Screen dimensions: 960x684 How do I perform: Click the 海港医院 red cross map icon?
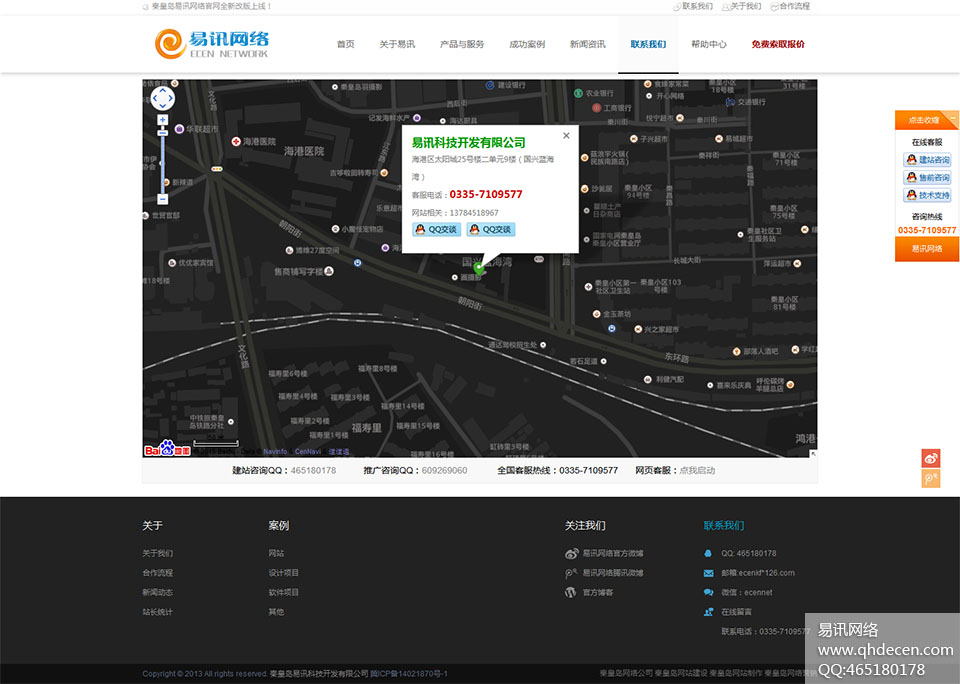236,141
